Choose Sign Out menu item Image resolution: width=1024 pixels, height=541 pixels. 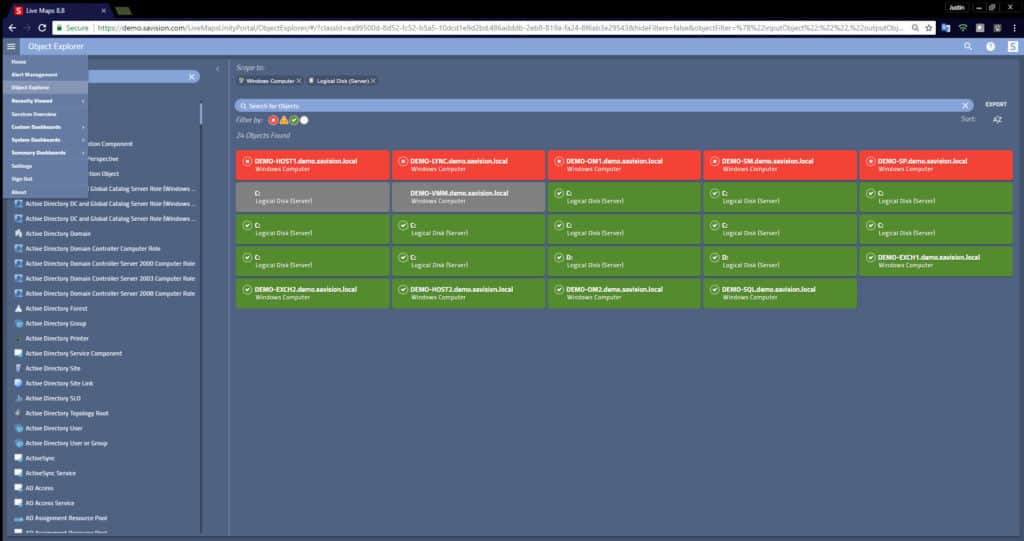point(22,179)
